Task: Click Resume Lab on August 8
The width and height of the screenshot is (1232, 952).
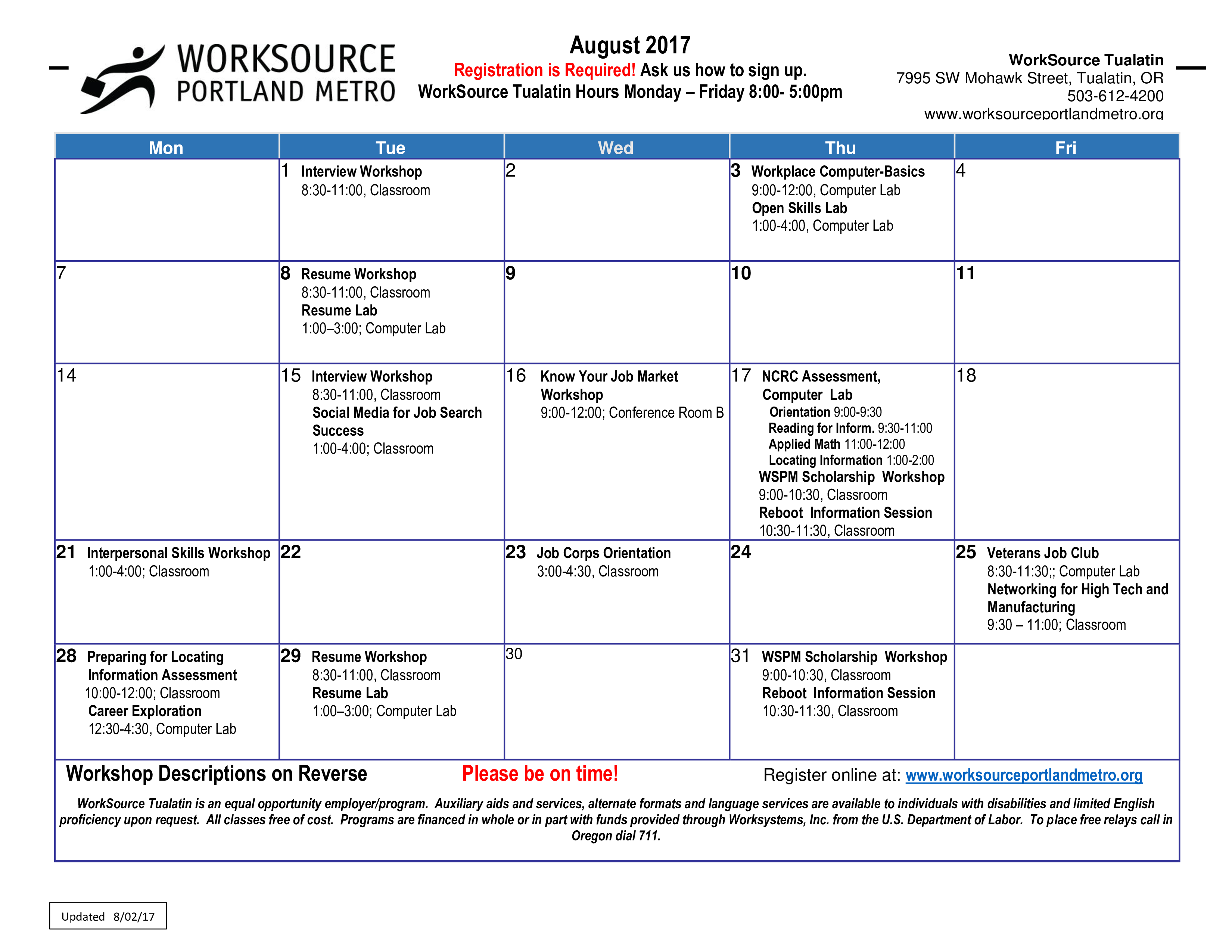Action: [x=339, y=310]
